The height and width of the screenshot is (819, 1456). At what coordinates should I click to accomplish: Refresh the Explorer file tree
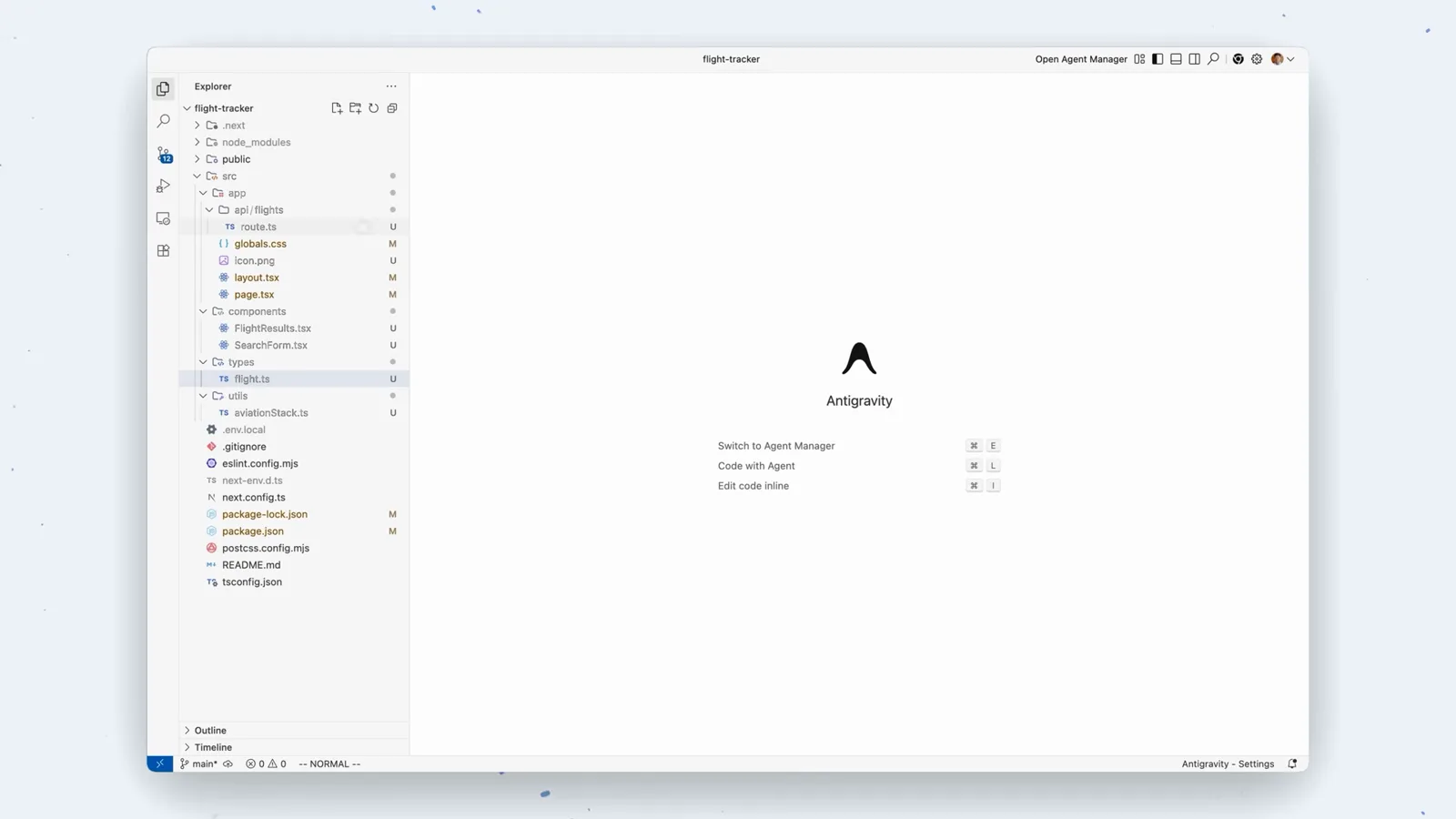[x=373, y=108]
